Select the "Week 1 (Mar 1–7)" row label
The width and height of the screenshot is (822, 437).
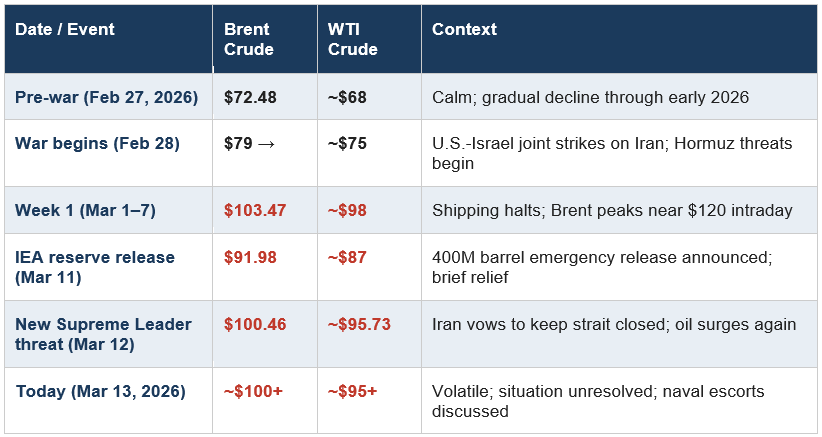pyautogui.click(x=85, y=210)
